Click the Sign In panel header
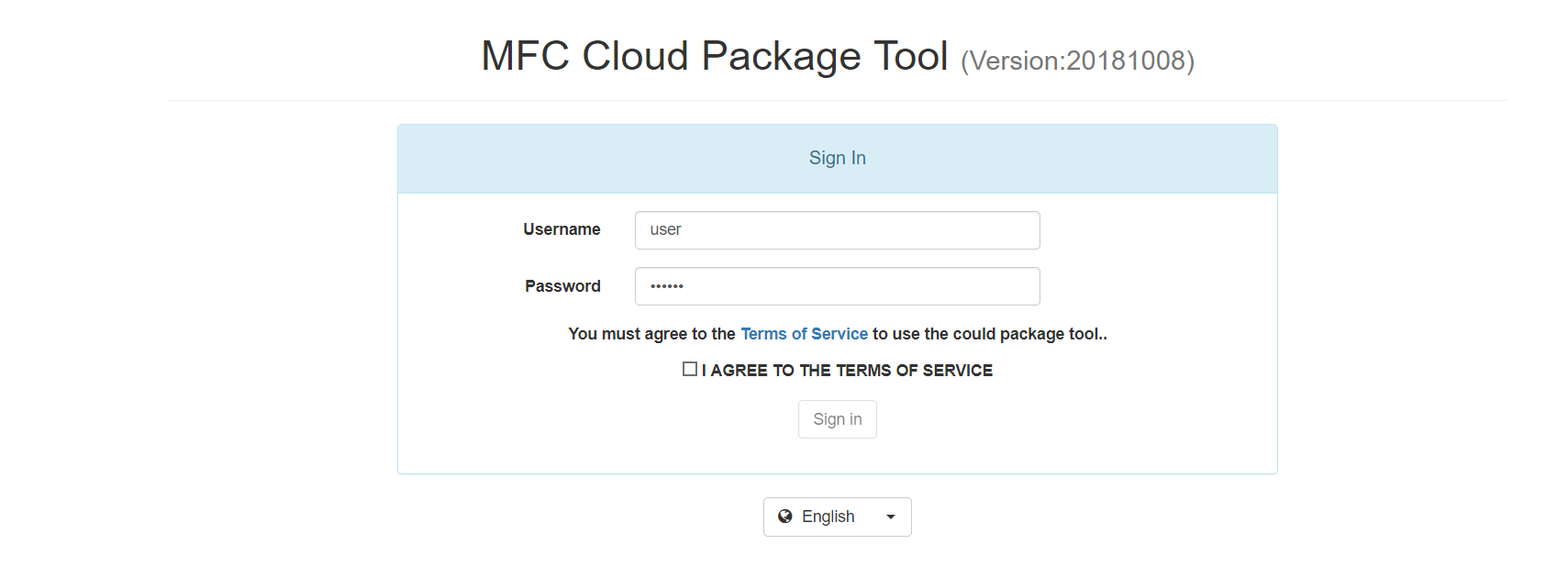This screenshot has width=1568, height=567. pos(837,159)
